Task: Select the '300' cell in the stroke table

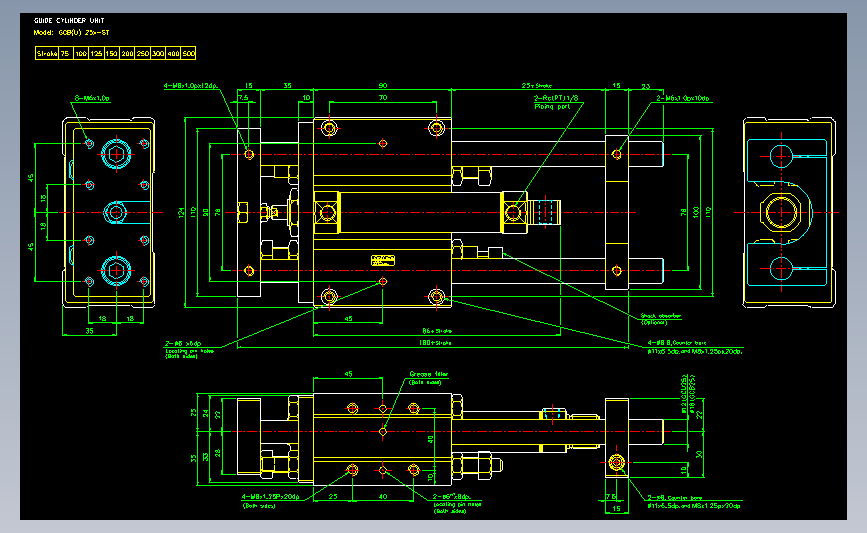Action: [158, 54]
